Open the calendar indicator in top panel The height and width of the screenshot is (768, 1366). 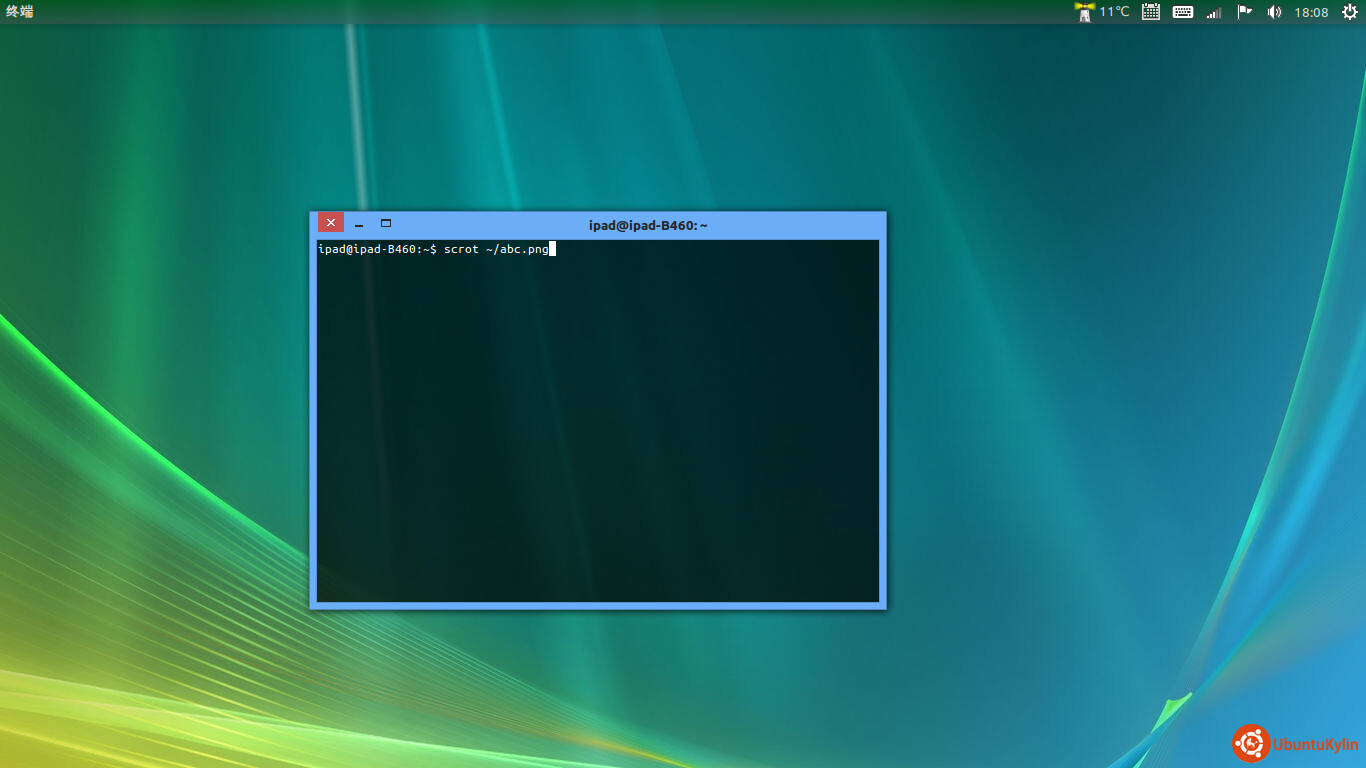(1150, 12)
